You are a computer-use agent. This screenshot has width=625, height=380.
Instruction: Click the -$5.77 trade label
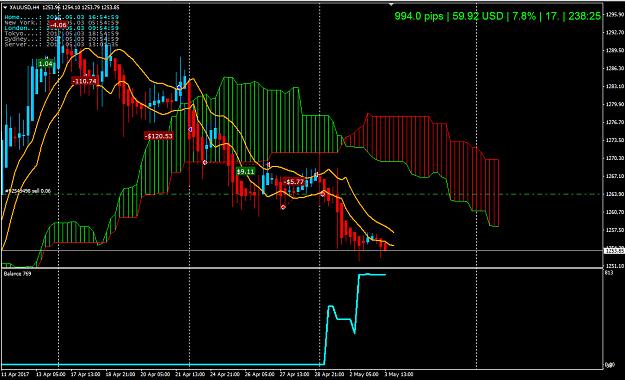pos(295,181)
